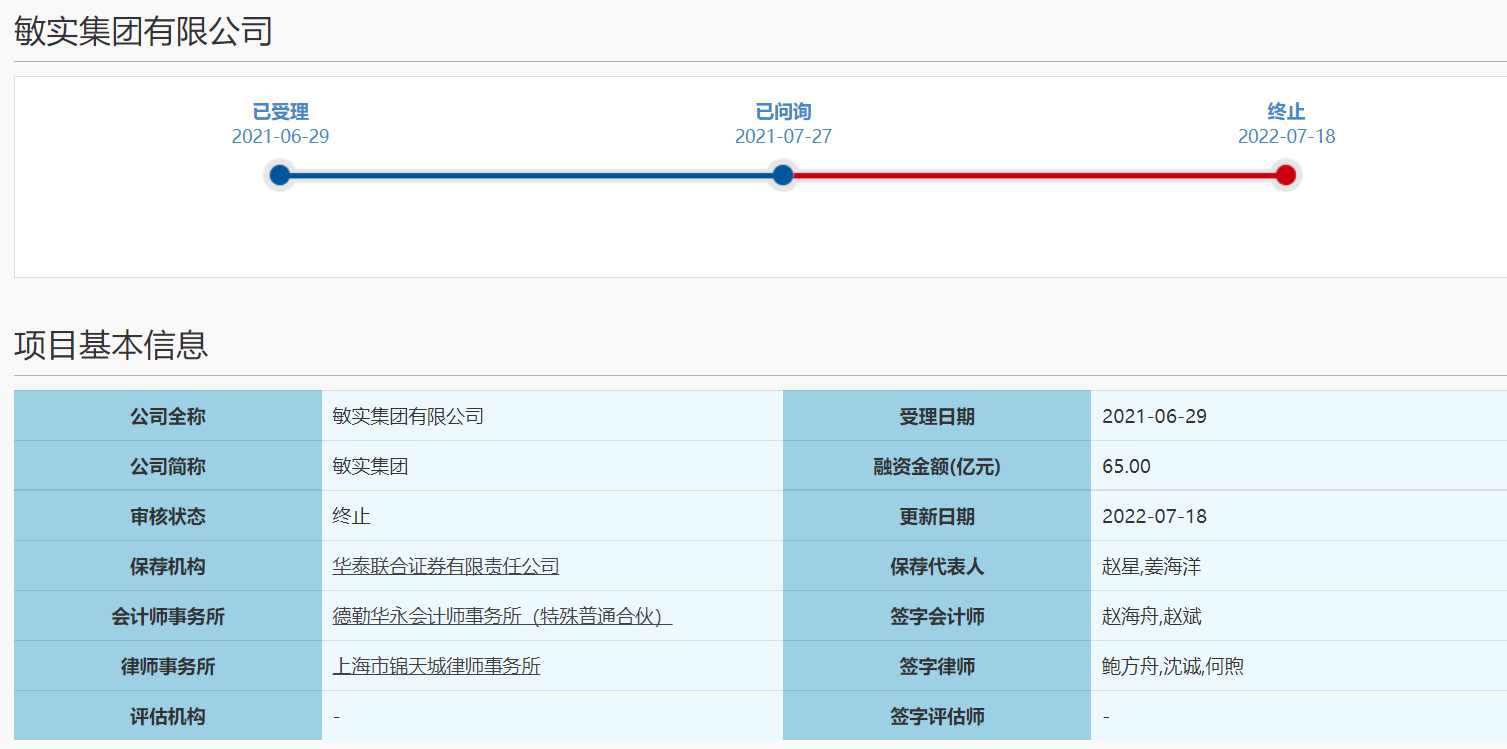Click the 律师事务所 header cell

coord(168,666)
